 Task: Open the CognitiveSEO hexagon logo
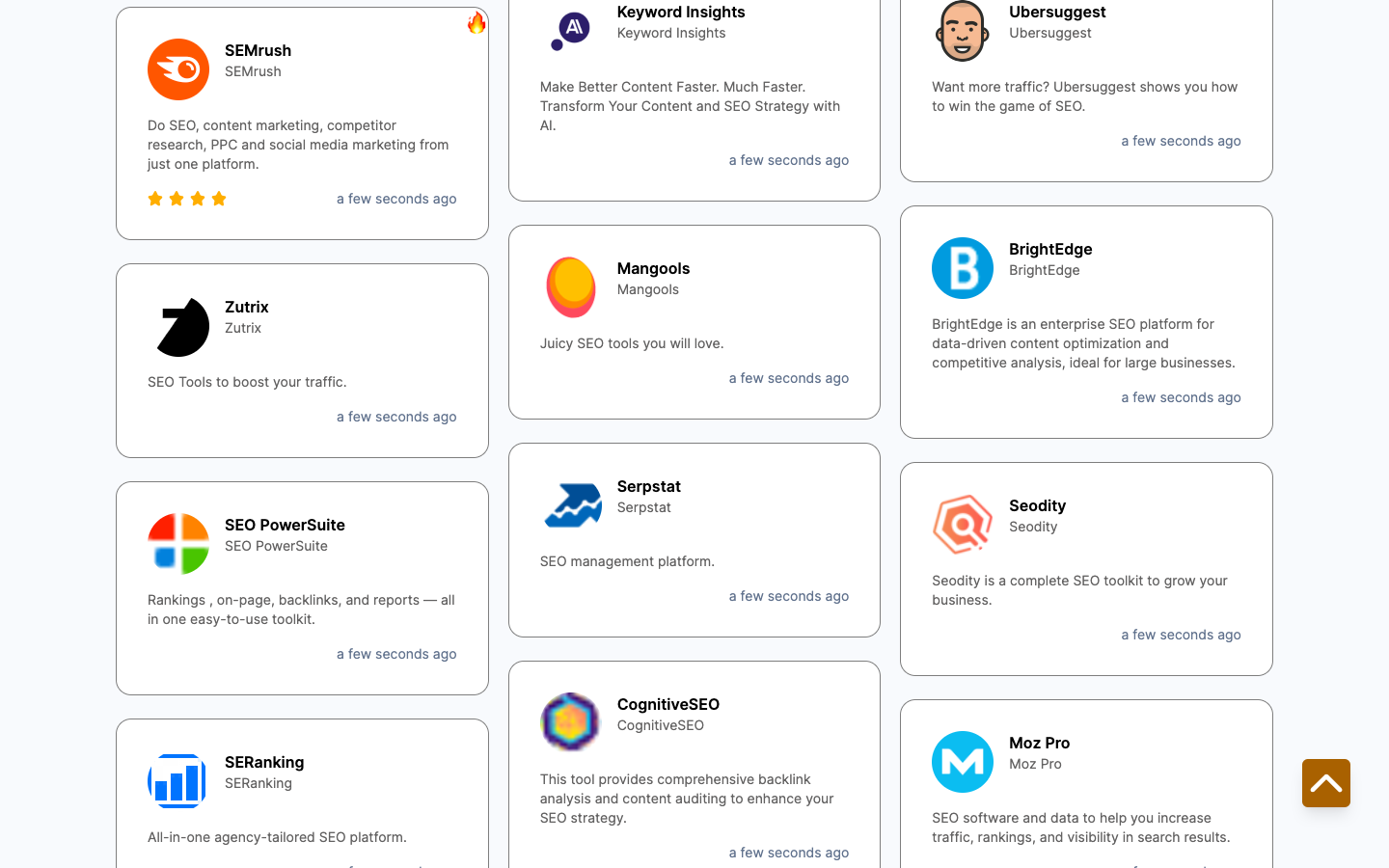[571, 721]
